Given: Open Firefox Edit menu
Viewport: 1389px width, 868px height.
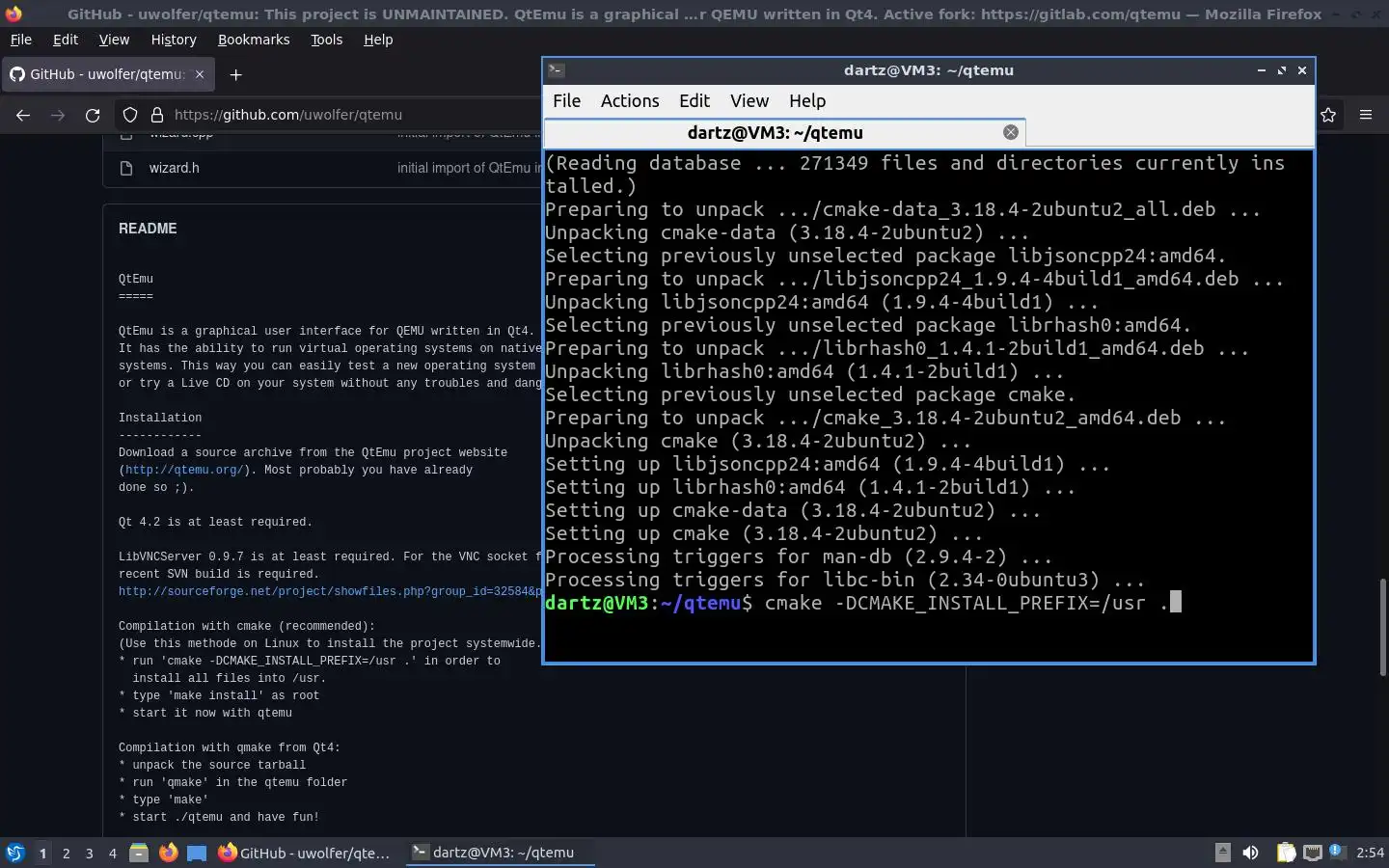Looking at the screenshot, I should [x=66, y=40].
